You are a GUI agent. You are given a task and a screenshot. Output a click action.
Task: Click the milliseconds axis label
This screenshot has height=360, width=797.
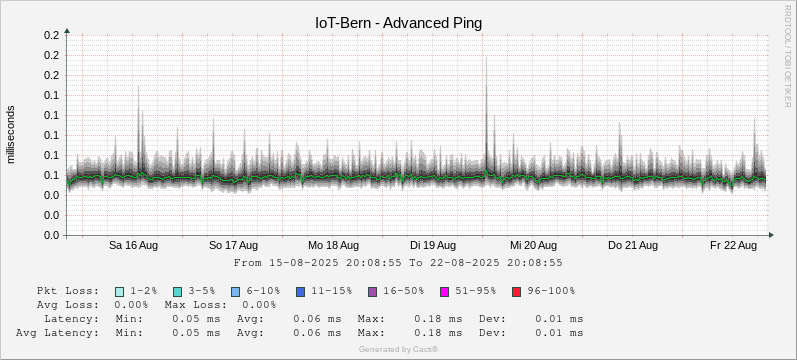(11, 135)
